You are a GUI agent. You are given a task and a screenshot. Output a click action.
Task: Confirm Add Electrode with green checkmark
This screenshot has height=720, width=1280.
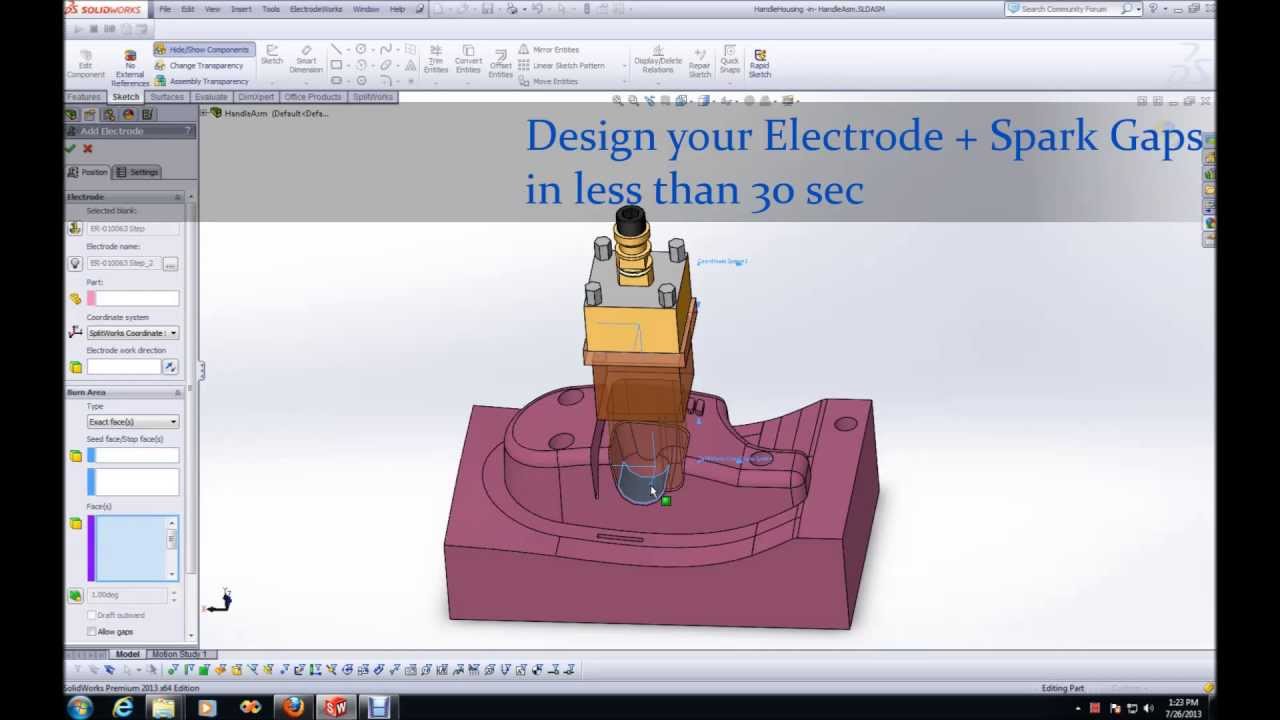click(x=70, y=148)
